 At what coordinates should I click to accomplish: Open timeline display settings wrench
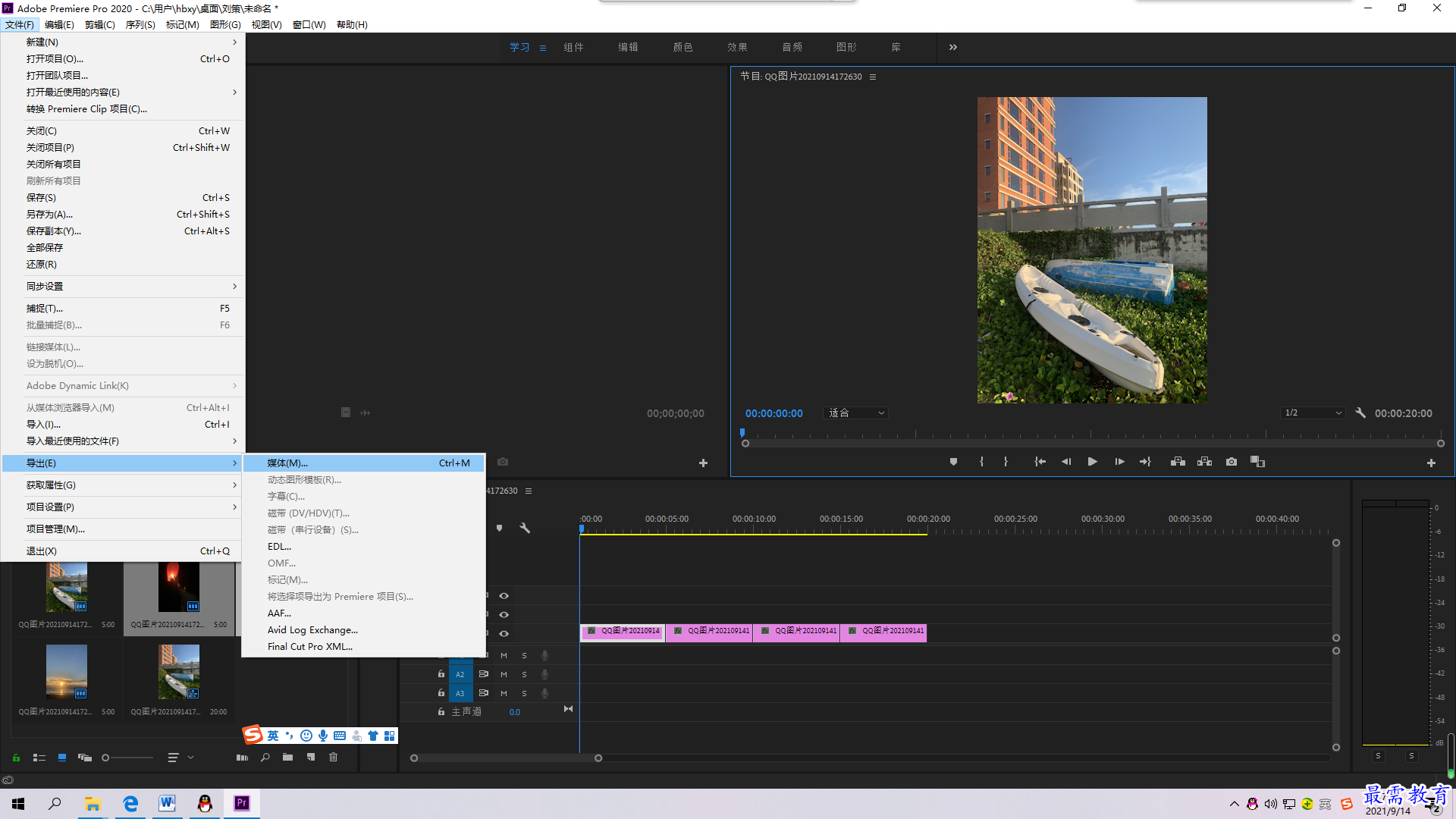point(524,528)
